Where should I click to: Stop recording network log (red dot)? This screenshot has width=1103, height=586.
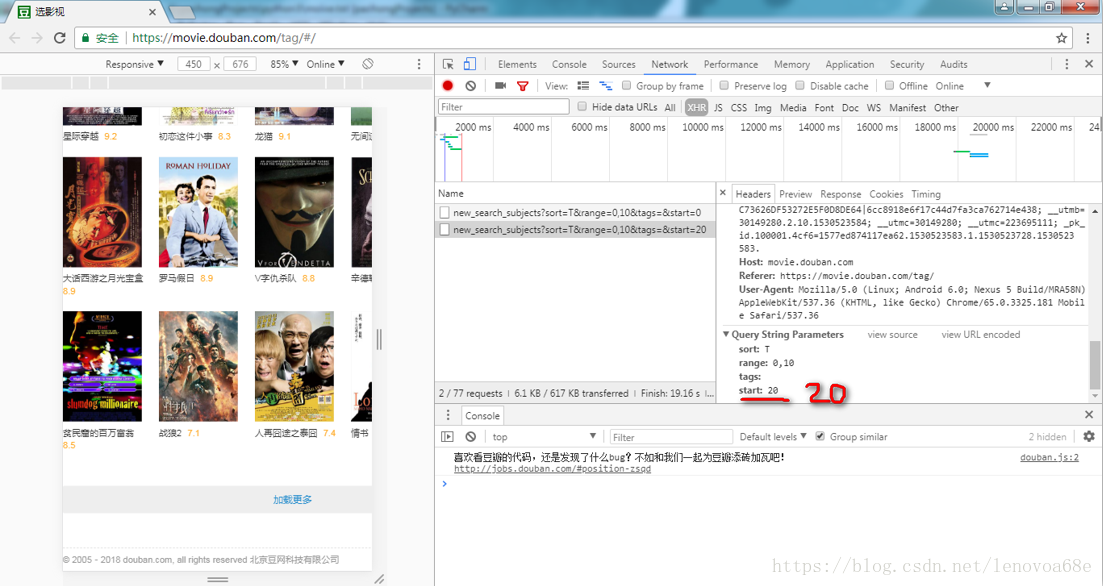[x=447, y=86]
